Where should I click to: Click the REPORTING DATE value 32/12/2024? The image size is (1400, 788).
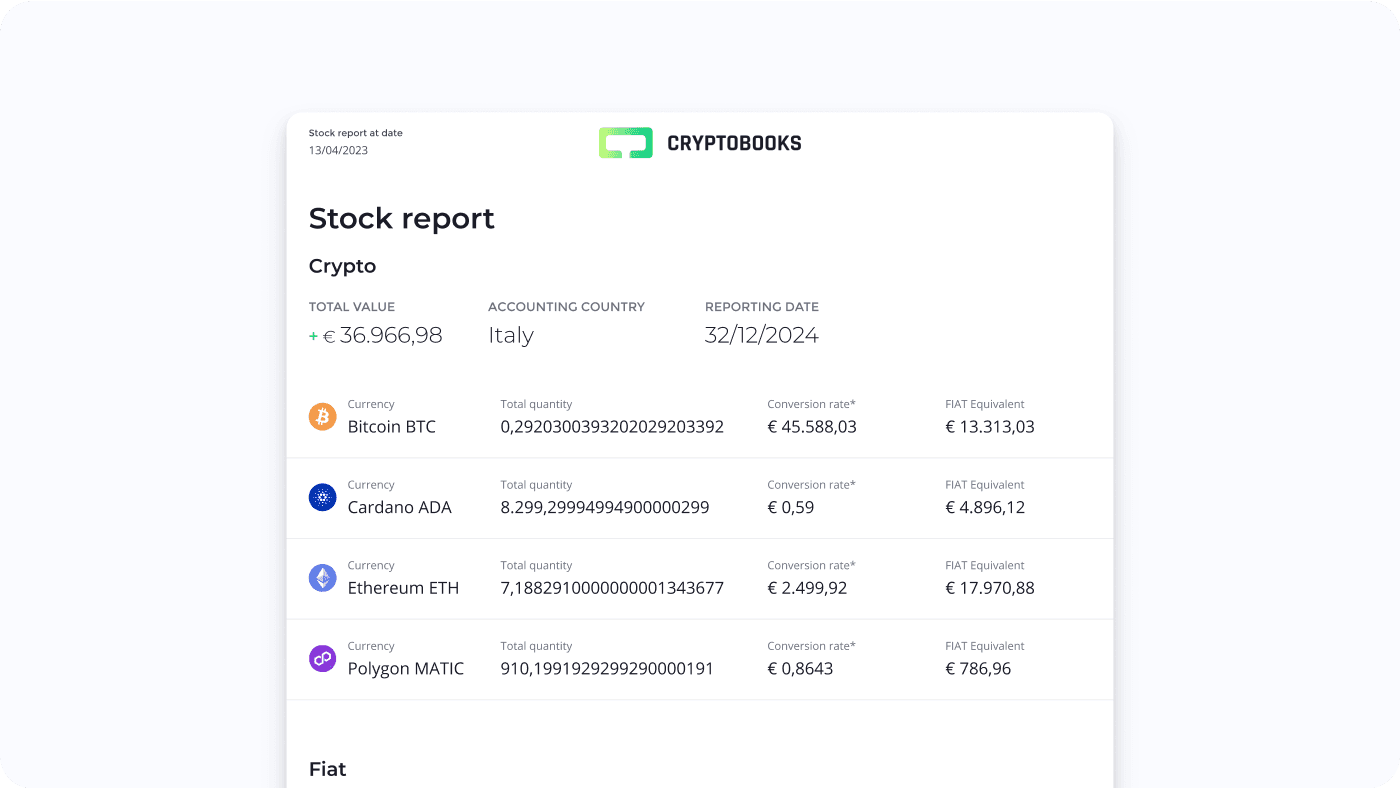762,334
